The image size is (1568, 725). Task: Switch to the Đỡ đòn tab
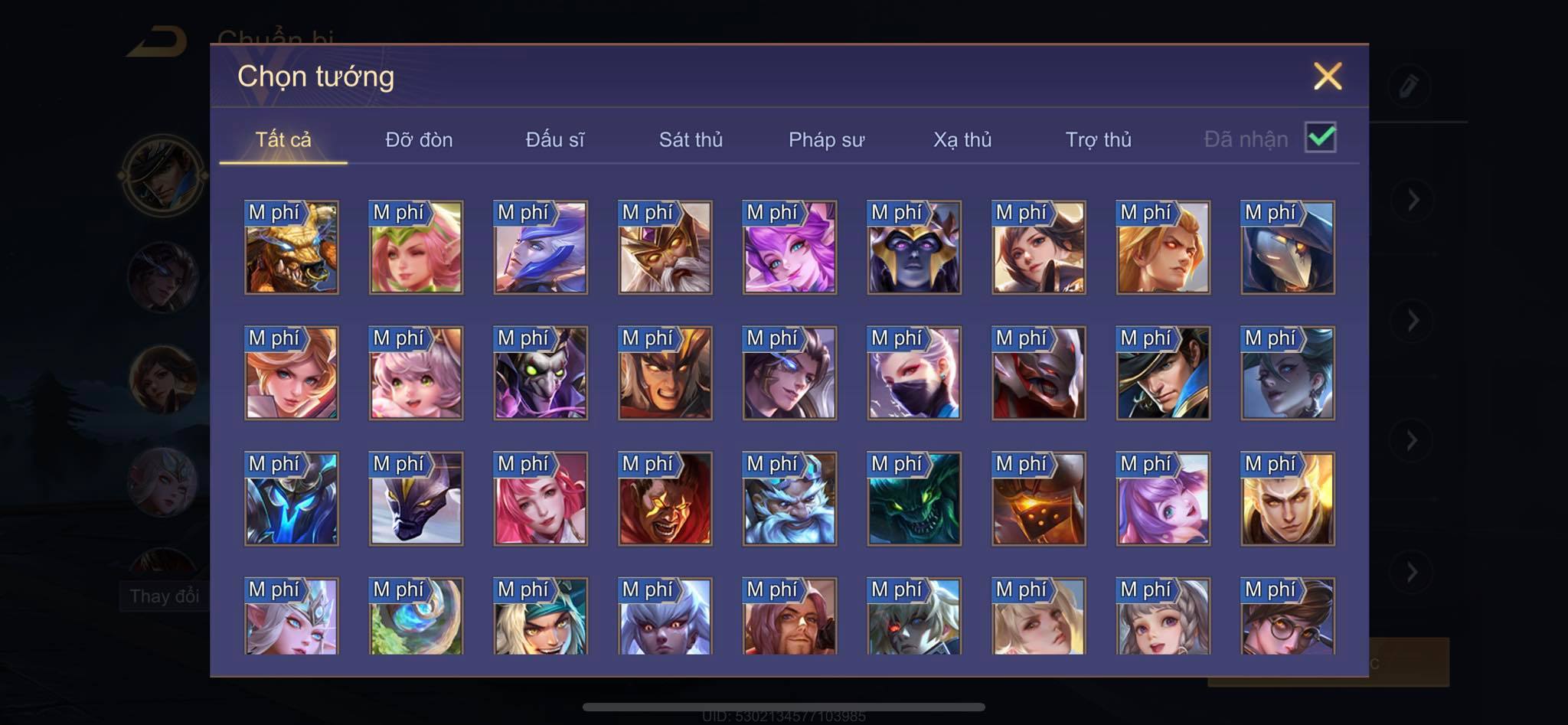click(419, 139)
